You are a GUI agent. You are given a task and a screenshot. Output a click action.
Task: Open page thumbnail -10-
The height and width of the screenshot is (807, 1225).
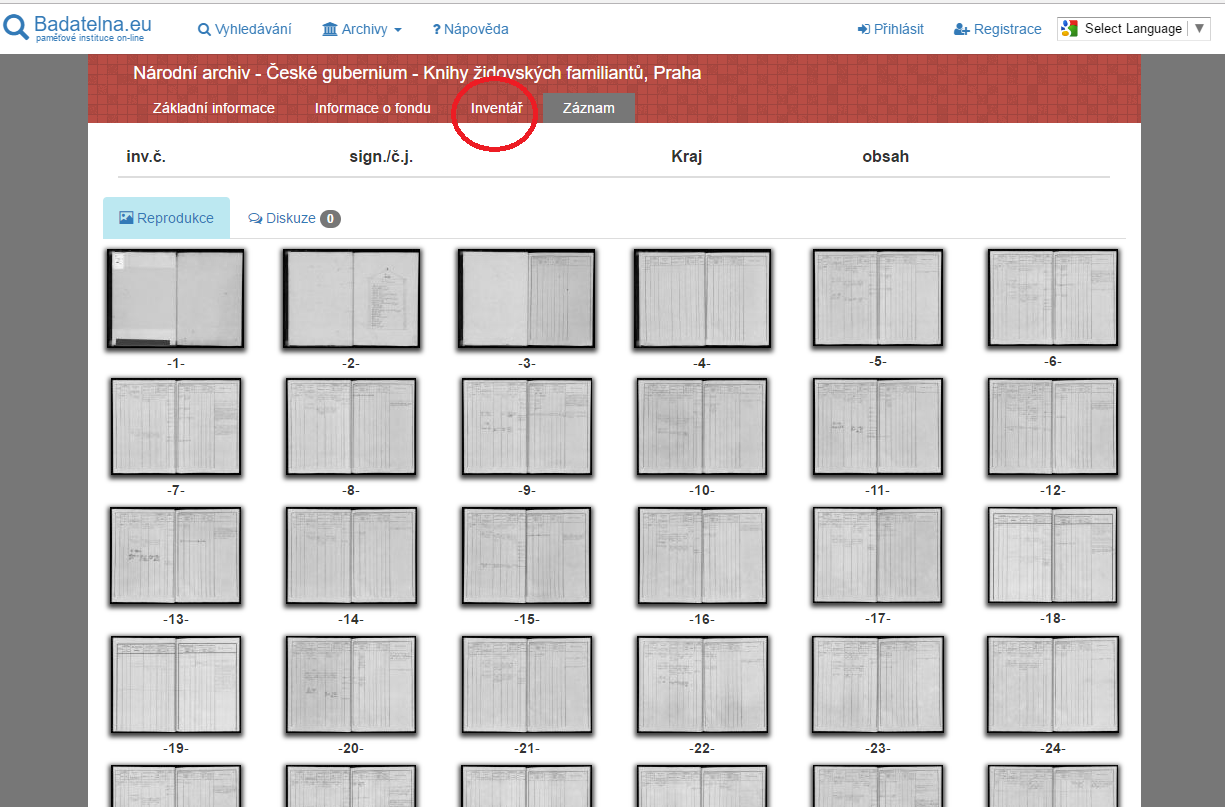coord(702,427)
